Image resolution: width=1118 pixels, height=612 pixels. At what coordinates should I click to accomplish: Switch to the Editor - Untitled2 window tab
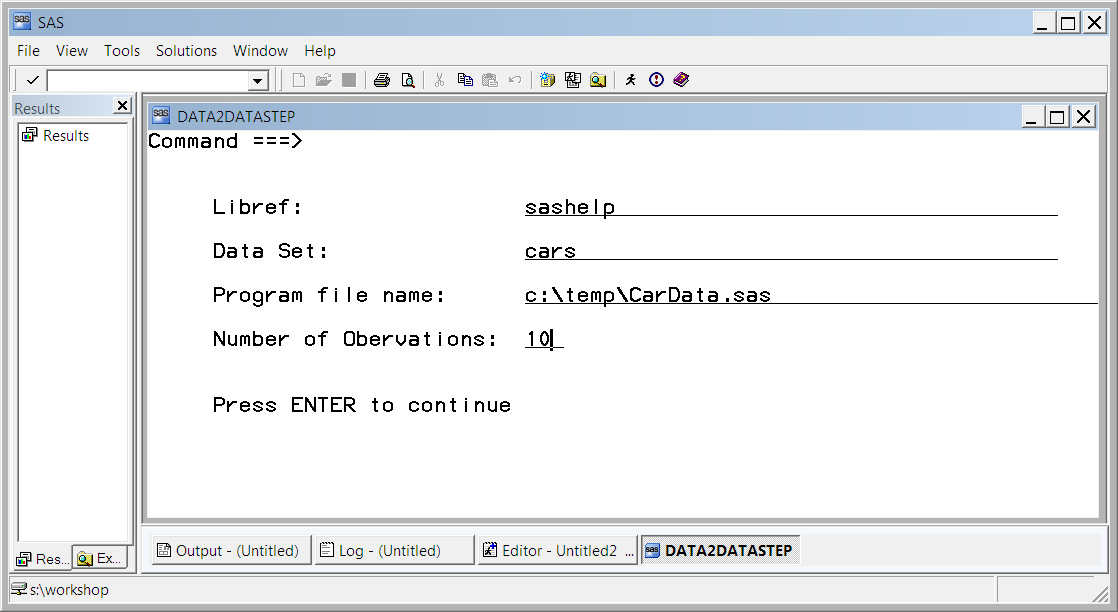click(557, 551)
